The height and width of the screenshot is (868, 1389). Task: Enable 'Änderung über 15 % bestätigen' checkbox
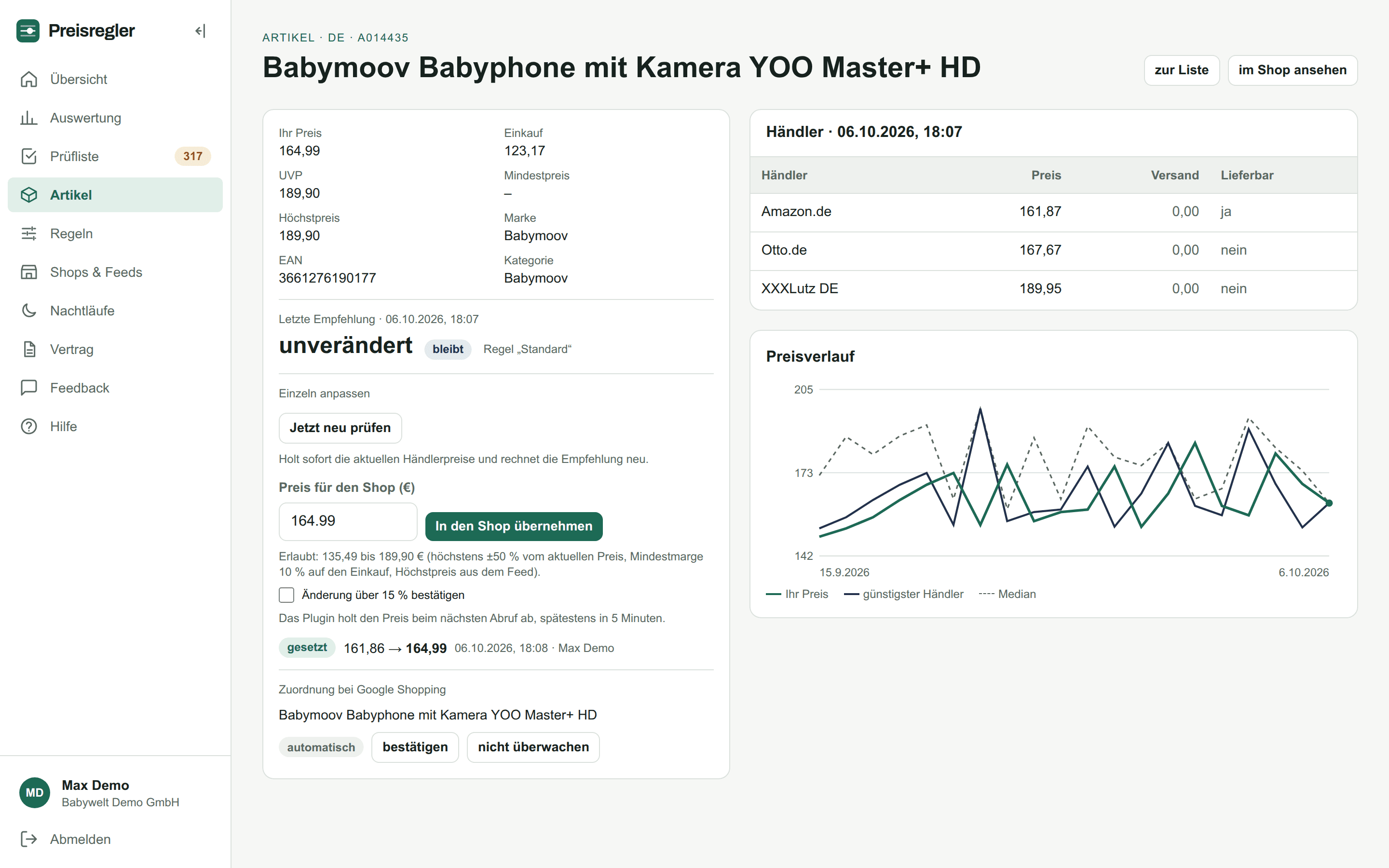(x=286, y=595)
